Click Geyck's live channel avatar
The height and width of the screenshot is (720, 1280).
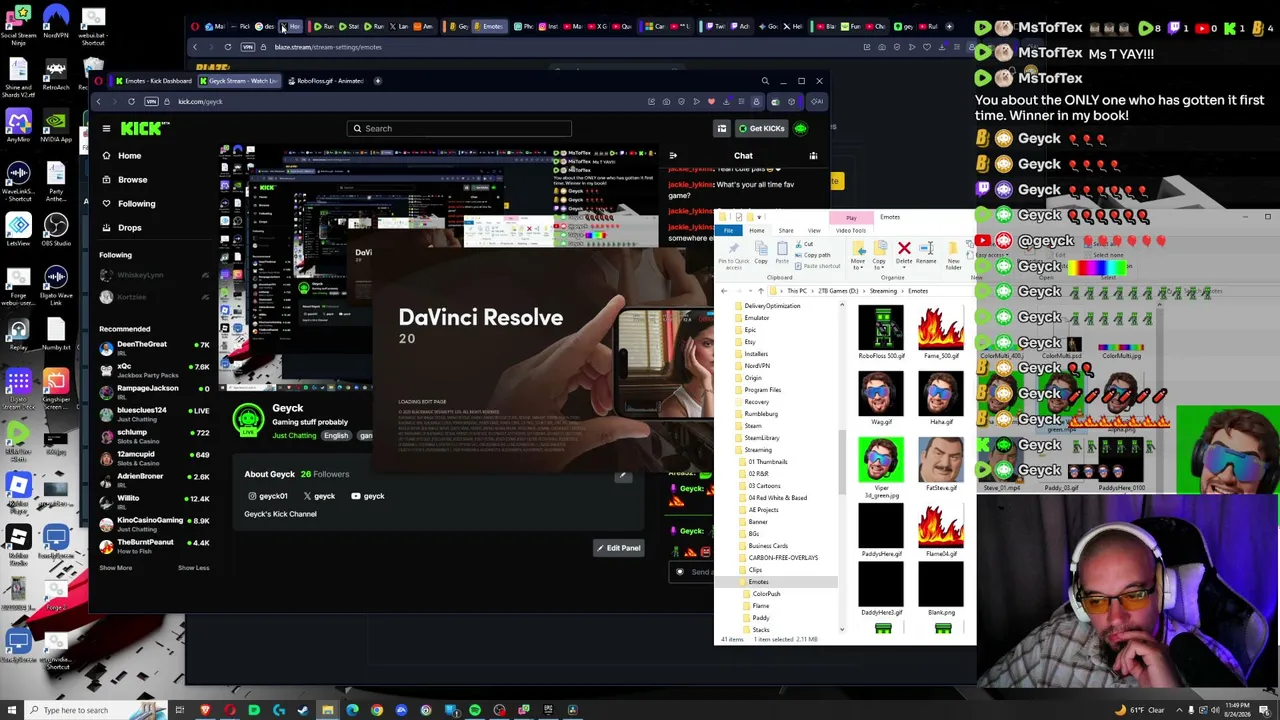click(x=248, y=420)
